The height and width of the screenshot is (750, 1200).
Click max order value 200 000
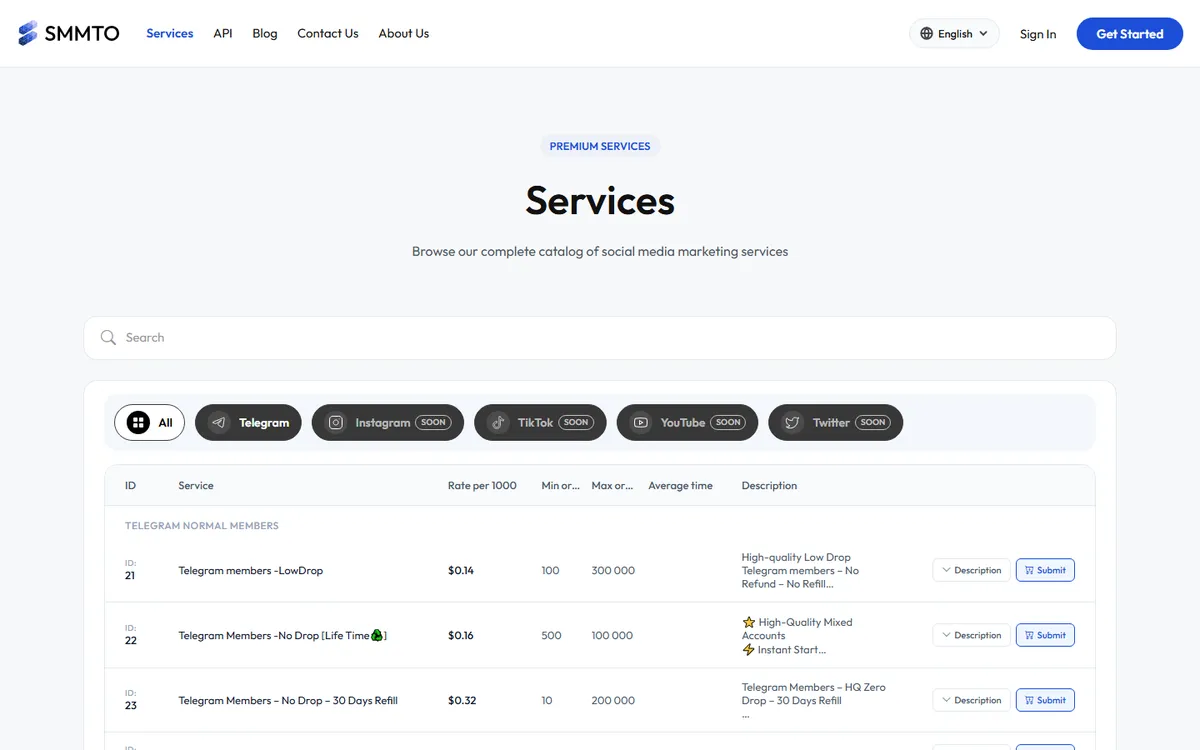point(613,700)
